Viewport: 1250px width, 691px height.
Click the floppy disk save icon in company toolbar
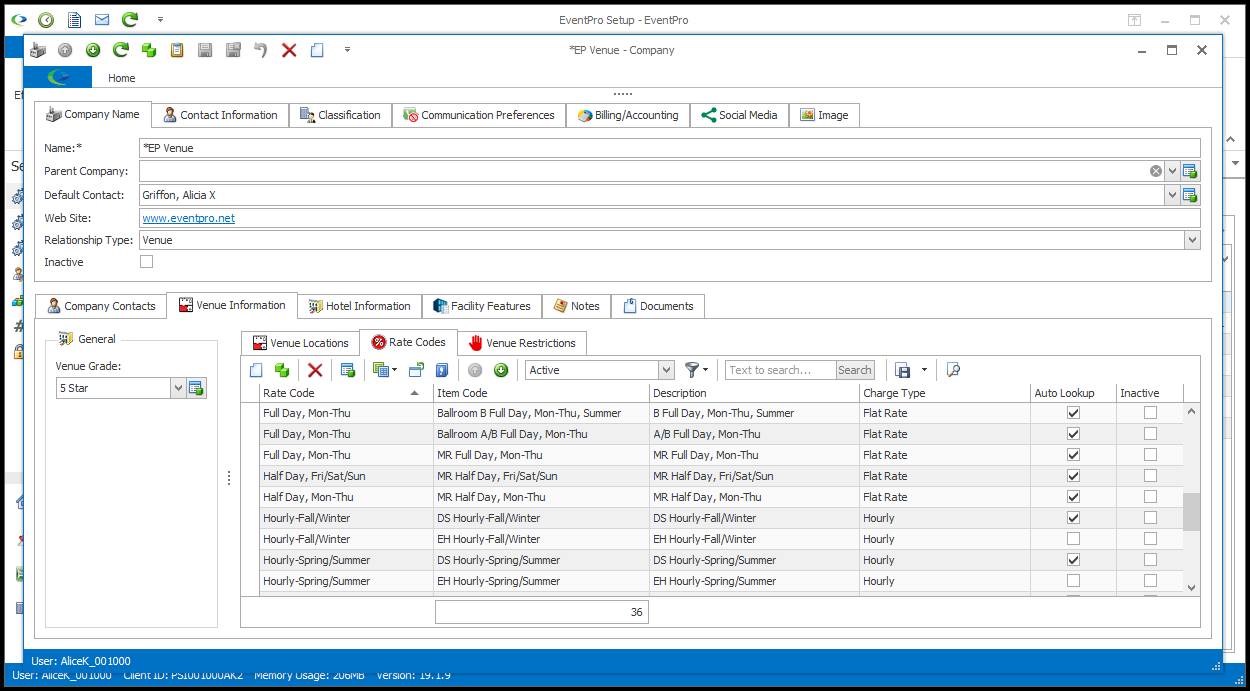(205, 50)
